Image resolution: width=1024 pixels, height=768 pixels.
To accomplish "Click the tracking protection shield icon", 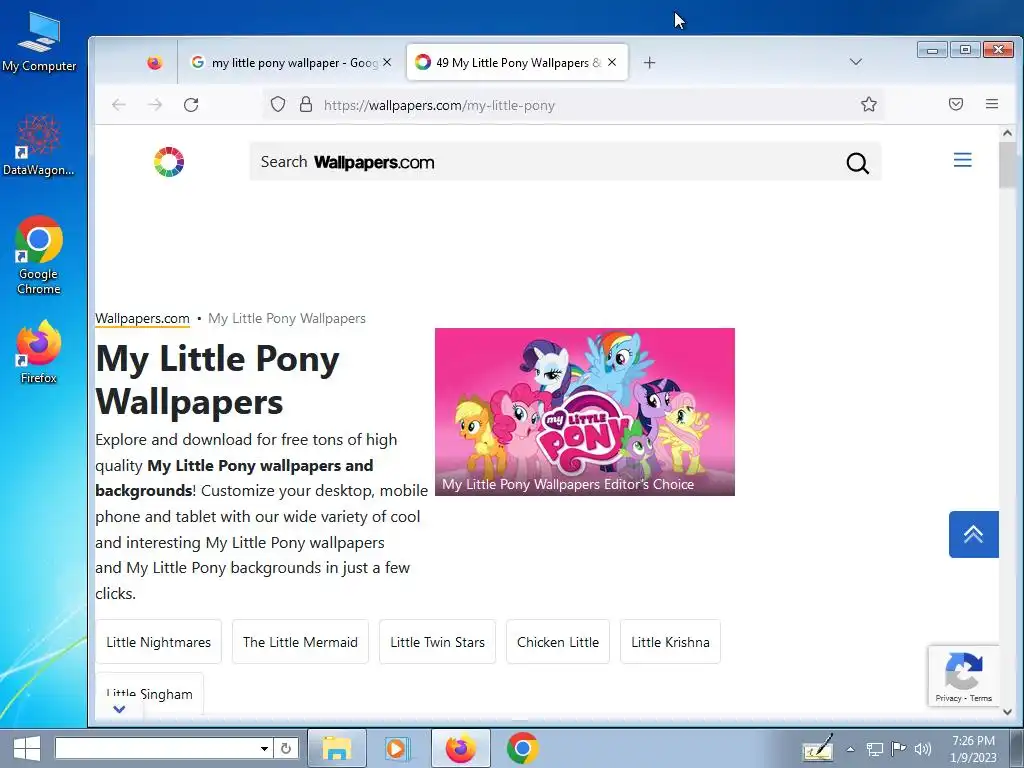I will [x=278, y=104].
